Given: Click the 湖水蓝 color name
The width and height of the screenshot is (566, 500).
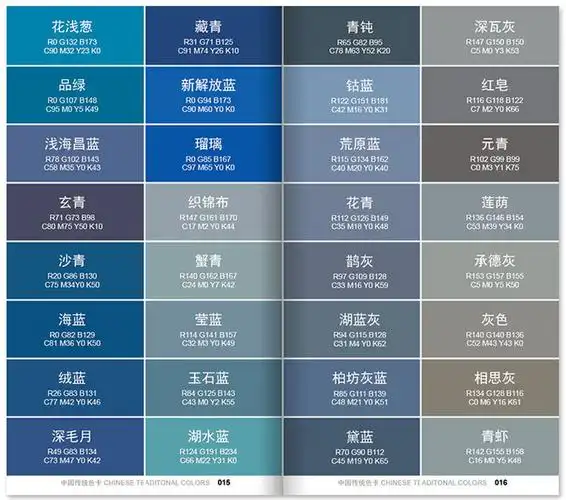Looking at the screenshot, I should coord(208,436).
